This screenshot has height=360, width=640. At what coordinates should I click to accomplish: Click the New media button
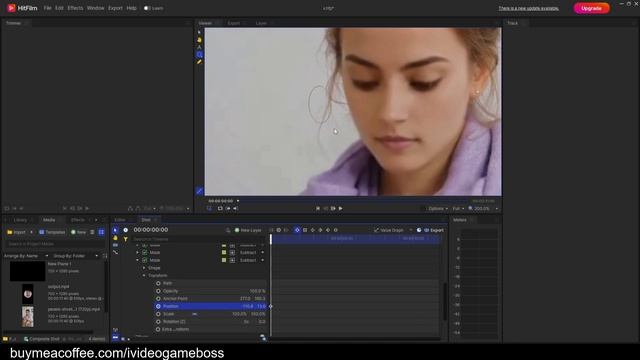pos(78,232)
